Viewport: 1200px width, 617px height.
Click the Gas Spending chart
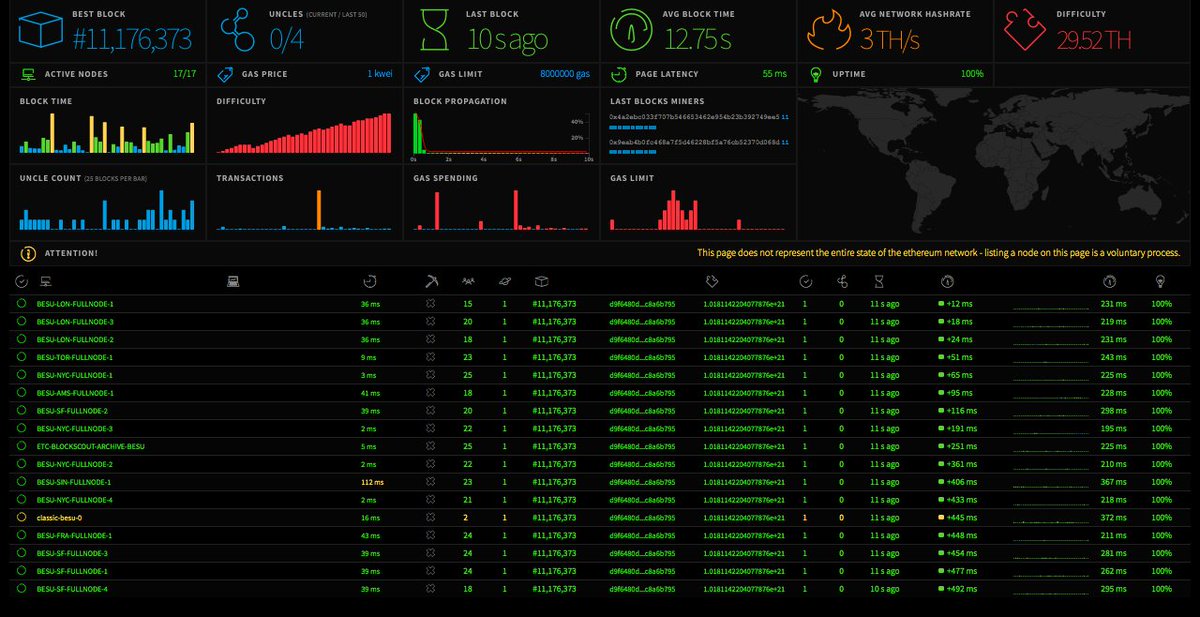click(x=501, y=210)
